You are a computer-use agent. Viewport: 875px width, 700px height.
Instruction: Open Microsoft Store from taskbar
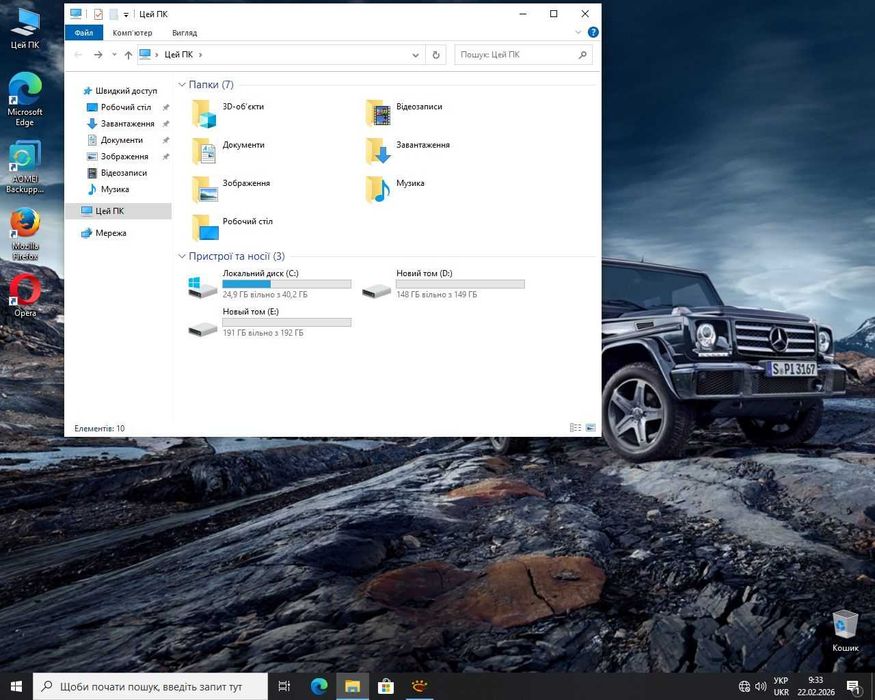tap(385, 686)
